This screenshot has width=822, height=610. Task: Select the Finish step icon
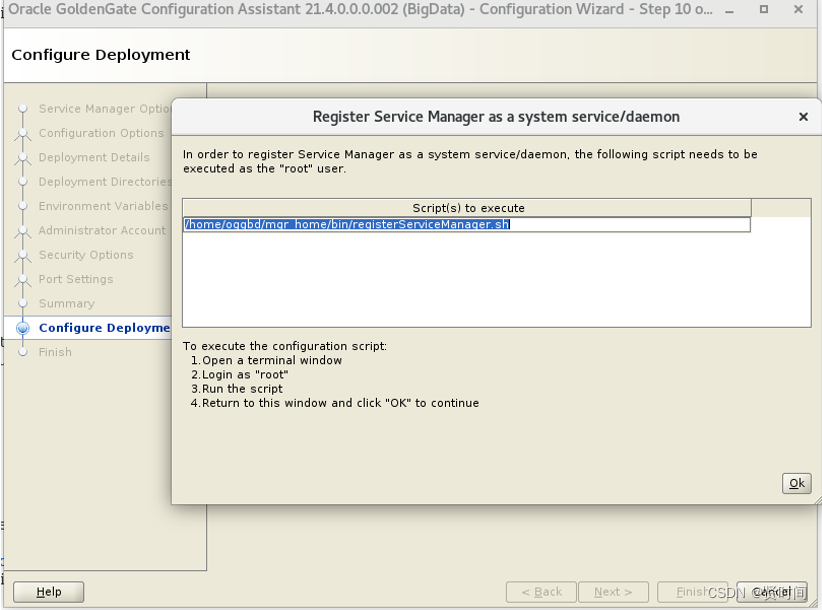23,352
